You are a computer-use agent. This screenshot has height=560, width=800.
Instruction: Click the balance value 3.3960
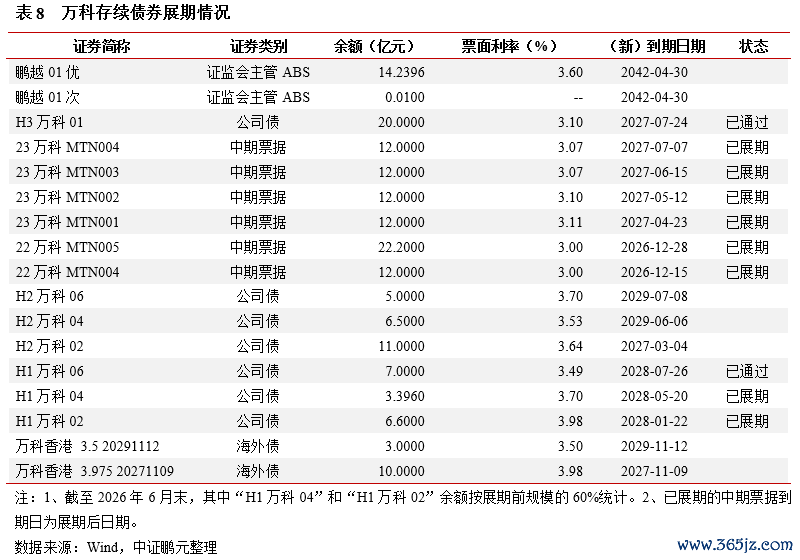coord(405,396)
